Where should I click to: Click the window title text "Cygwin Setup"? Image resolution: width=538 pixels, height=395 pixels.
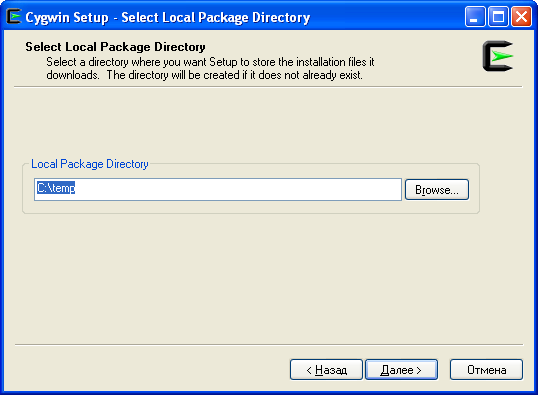pos(67,17)
